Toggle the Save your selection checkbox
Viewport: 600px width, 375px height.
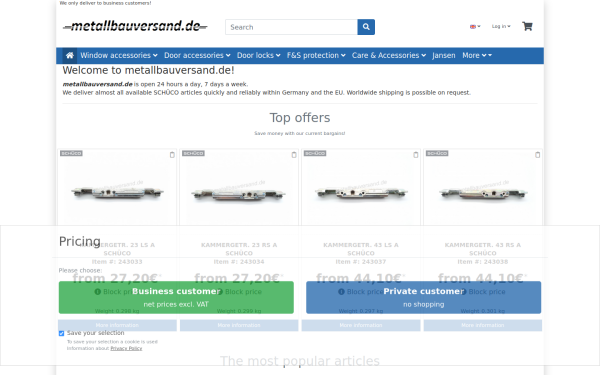[x=61, y=333]
